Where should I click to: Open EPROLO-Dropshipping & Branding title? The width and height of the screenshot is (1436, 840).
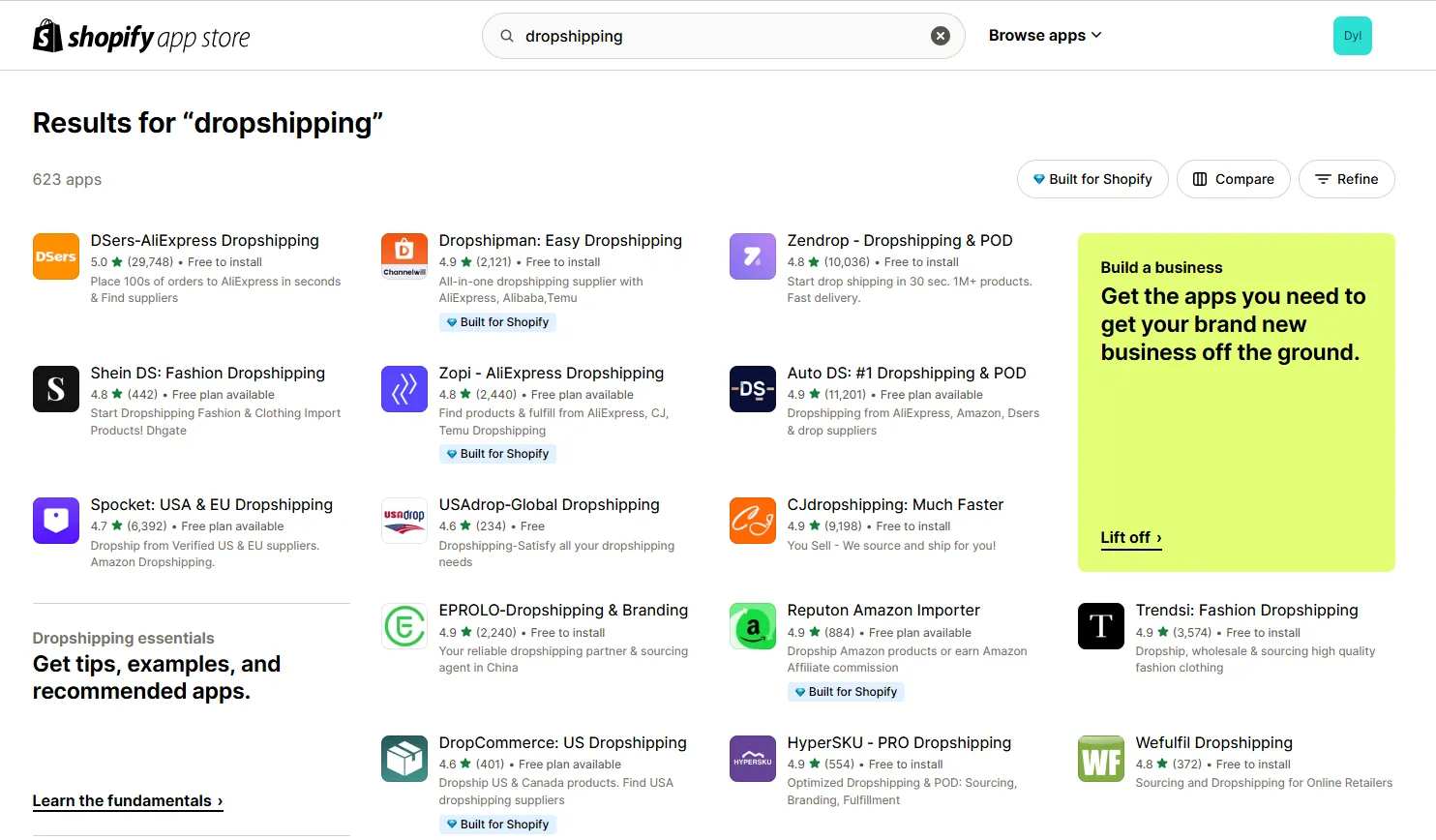click(564, 611)
